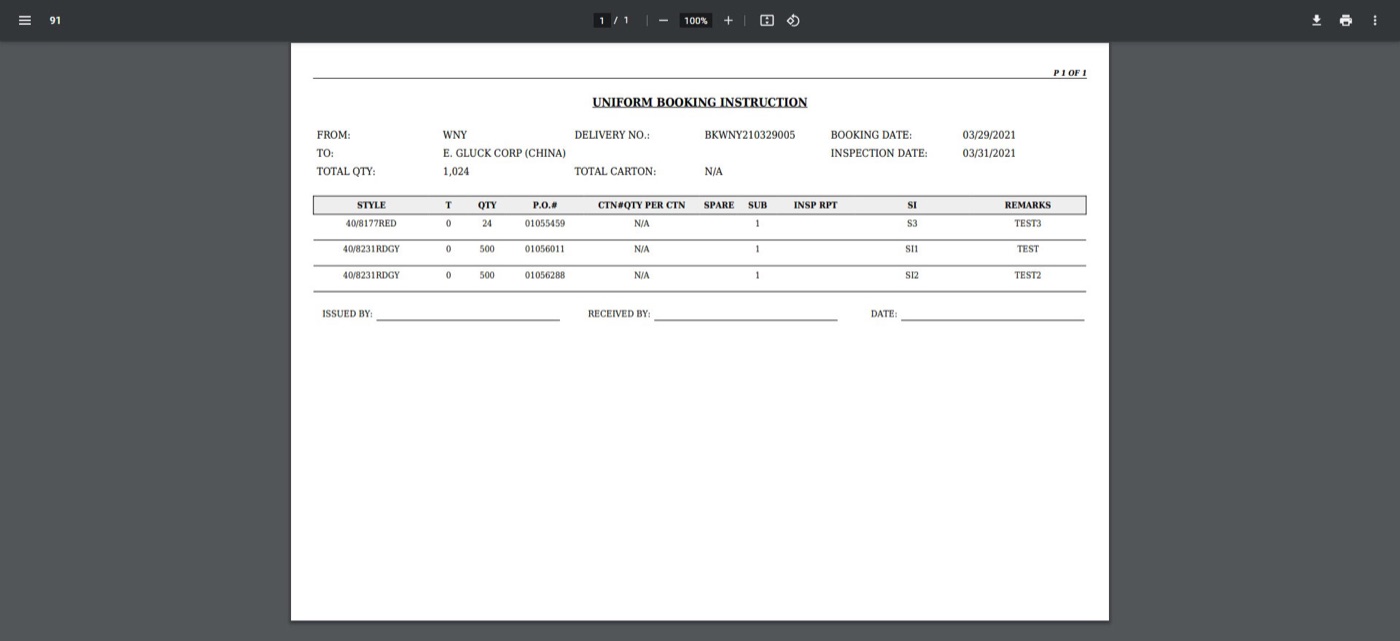Viewport: 1400px width, 641px height.
Task: Select the STYLE column header
Action: tap(371, 205)
